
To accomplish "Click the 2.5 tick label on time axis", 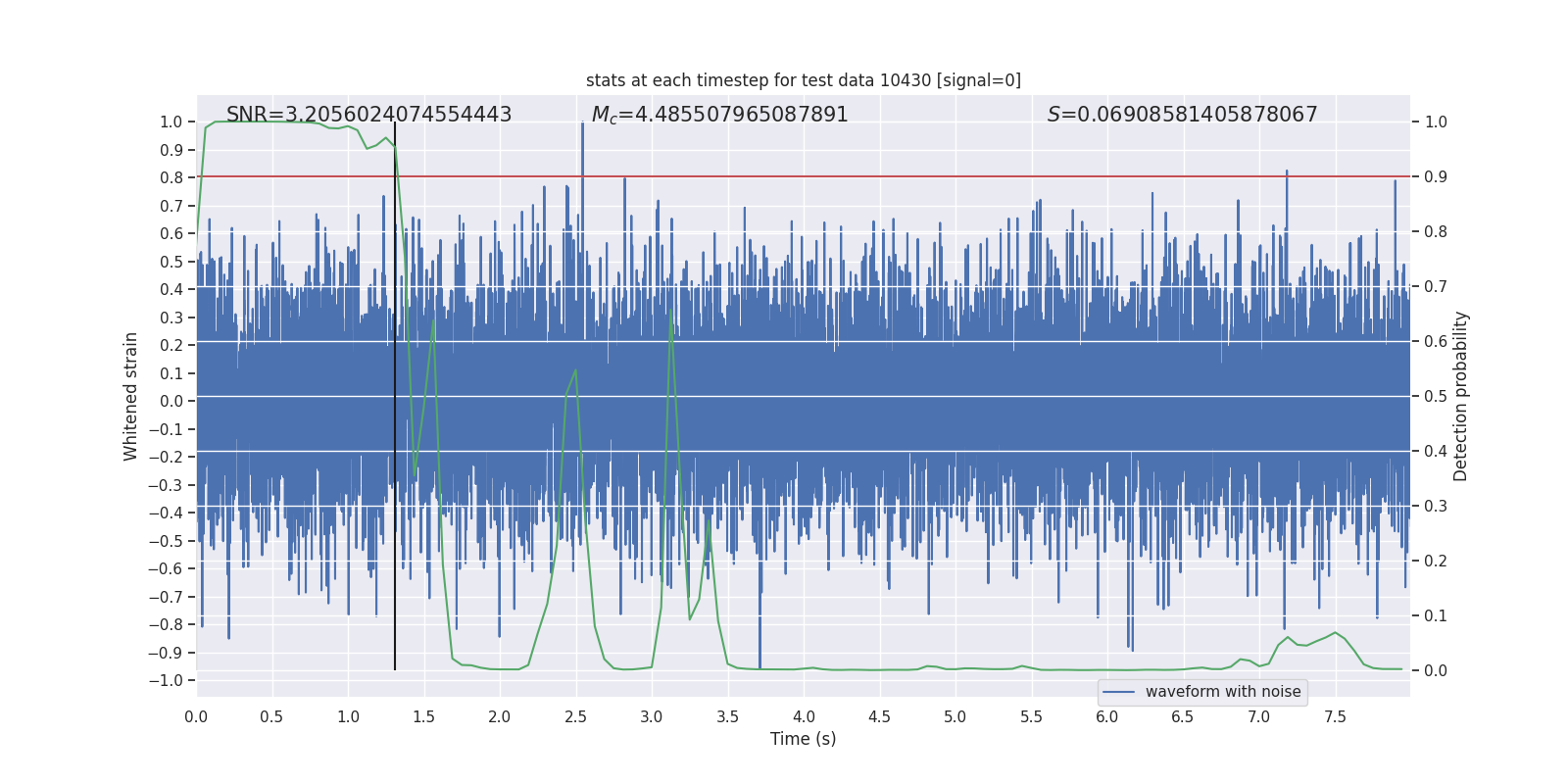I will (575, 716).
